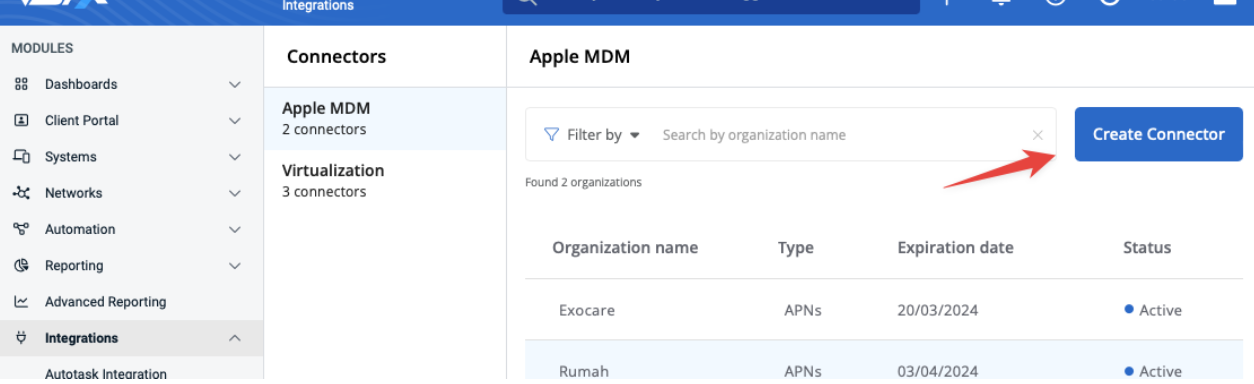
Task: Sort by Expiration date column header
Action: click(x=955, y=248)
